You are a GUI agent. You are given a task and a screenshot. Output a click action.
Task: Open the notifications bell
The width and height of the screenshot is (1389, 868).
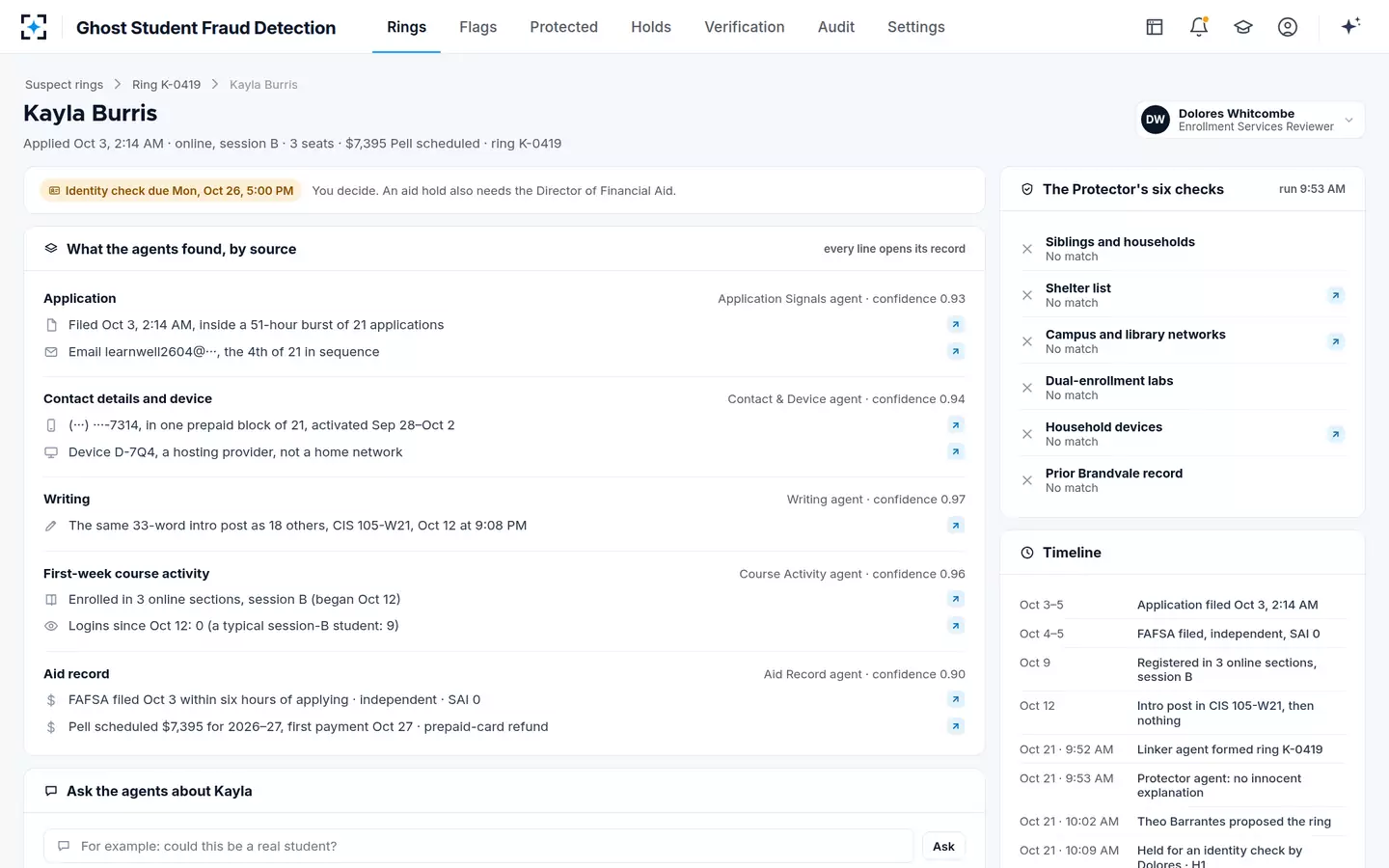[1199, 27]
